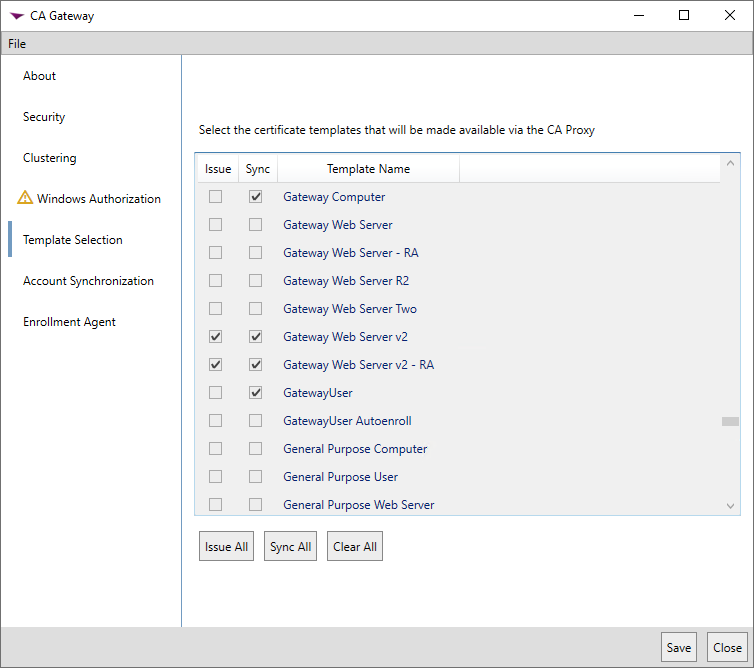This screenshot has width=754, height=668.
Task: Click the warning icon beside Windows Authorization
Action: click(26, 198)
